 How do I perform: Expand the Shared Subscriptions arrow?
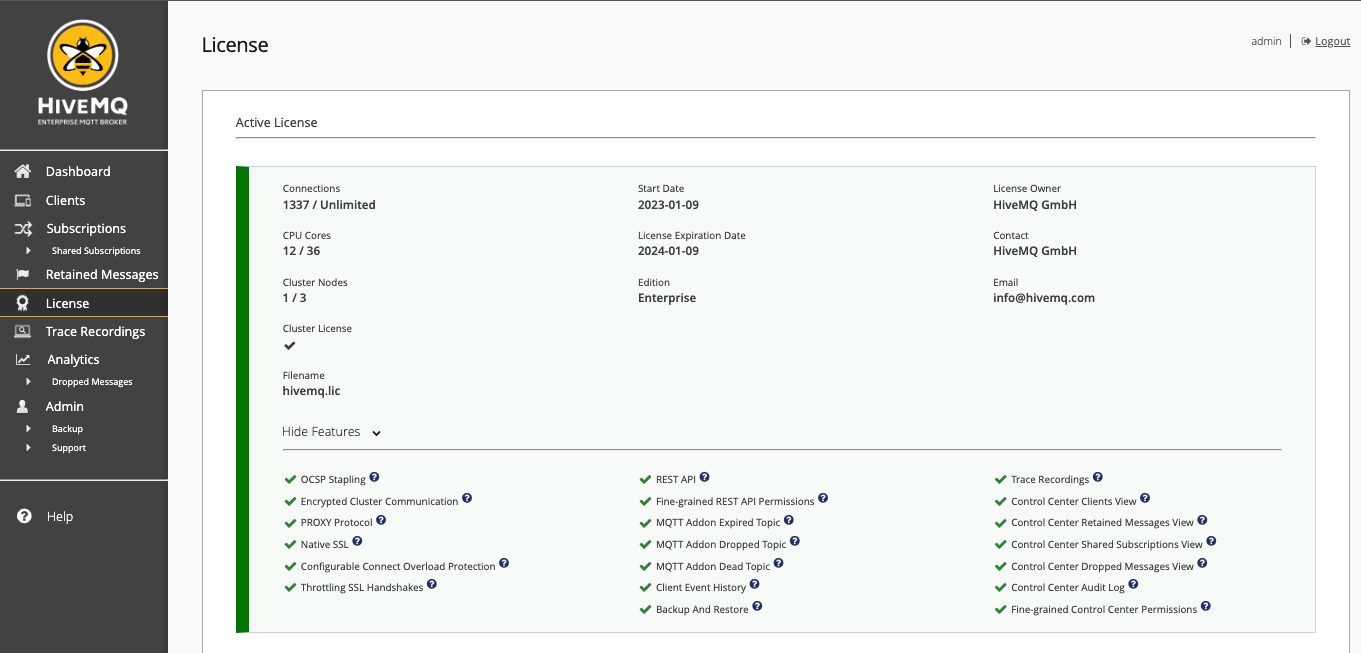point(28,250)
